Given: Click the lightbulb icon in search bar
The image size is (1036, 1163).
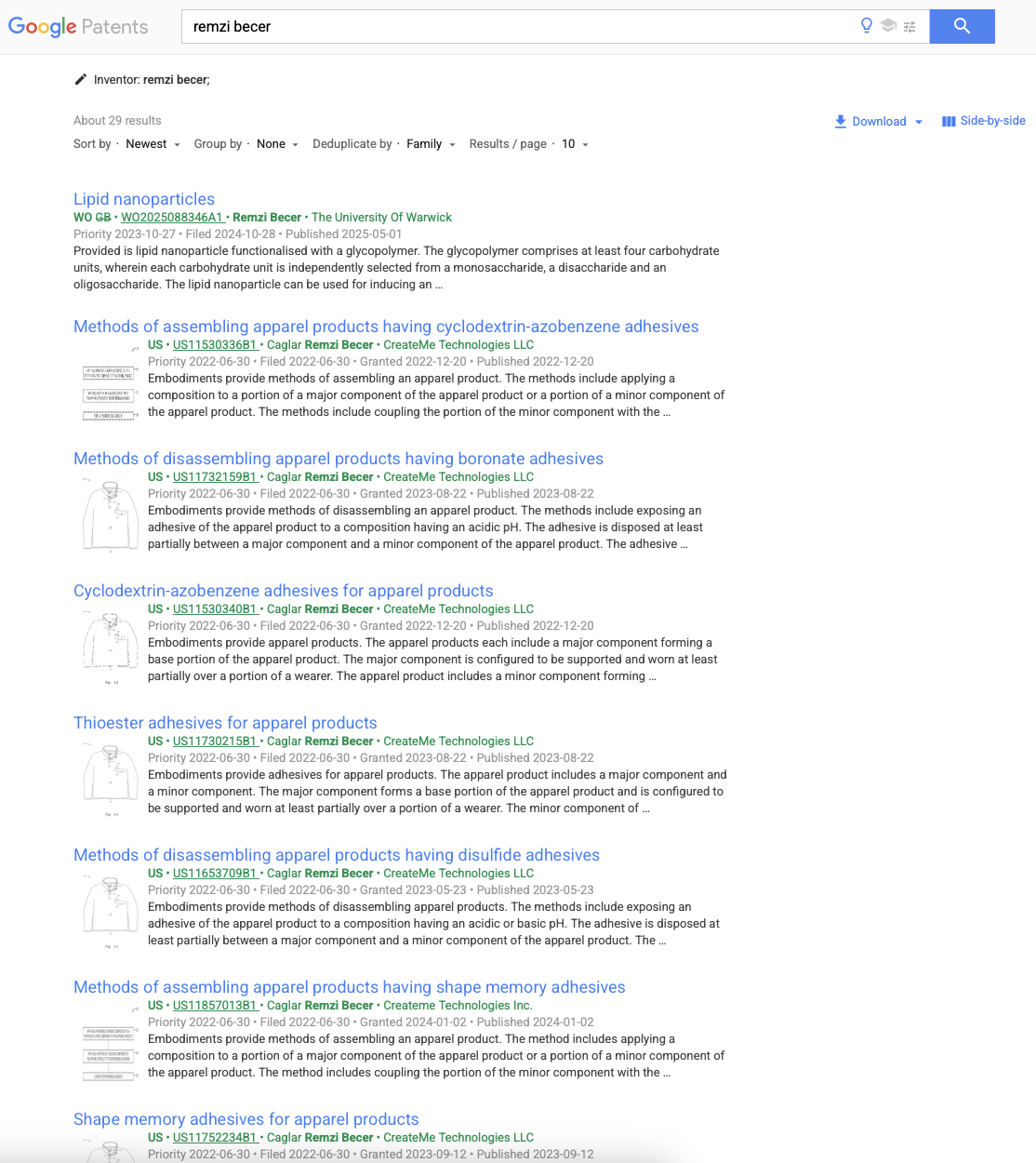Looking at the screenshot, I should [866, 26].
